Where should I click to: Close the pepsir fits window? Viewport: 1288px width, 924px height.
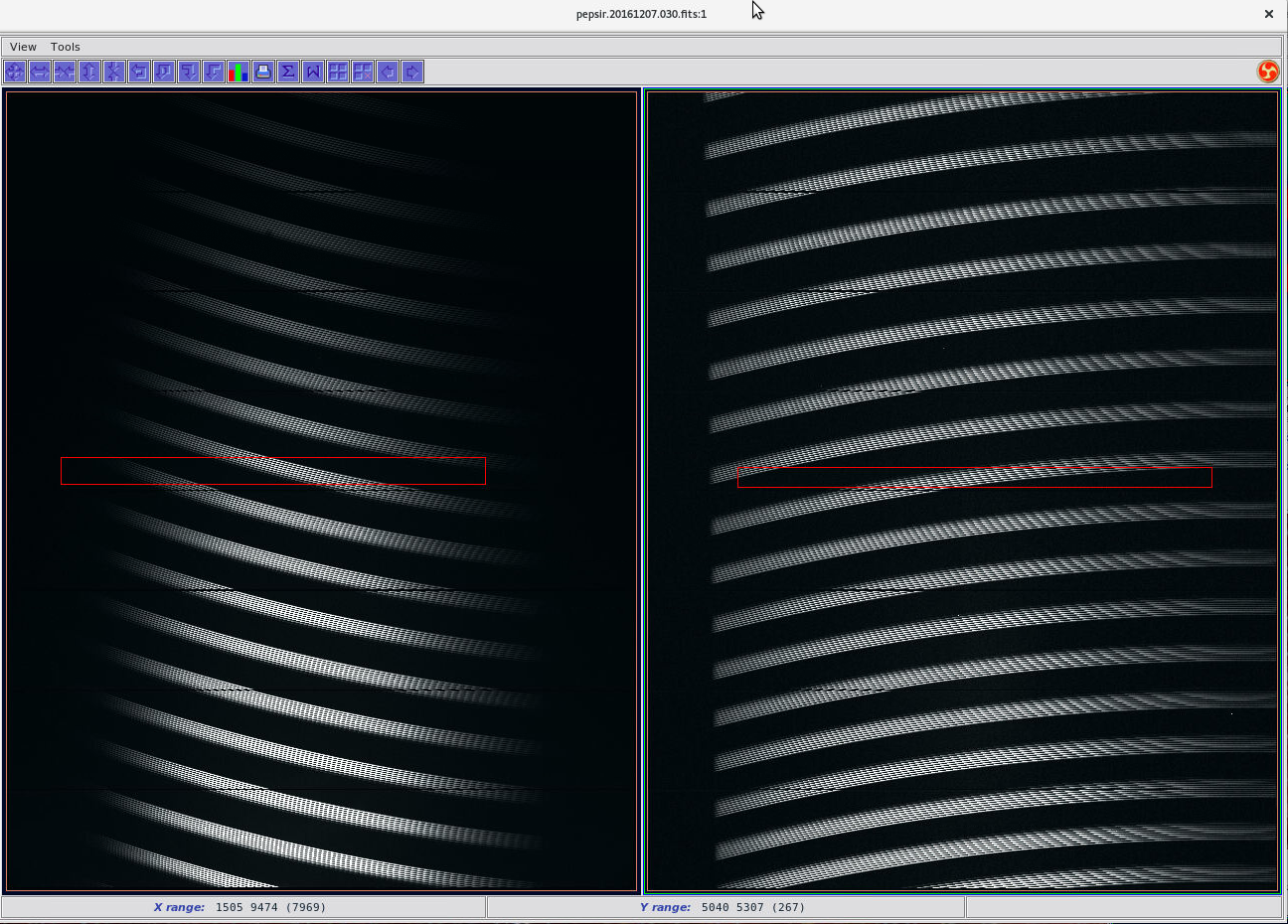(x=1269, y=14)
